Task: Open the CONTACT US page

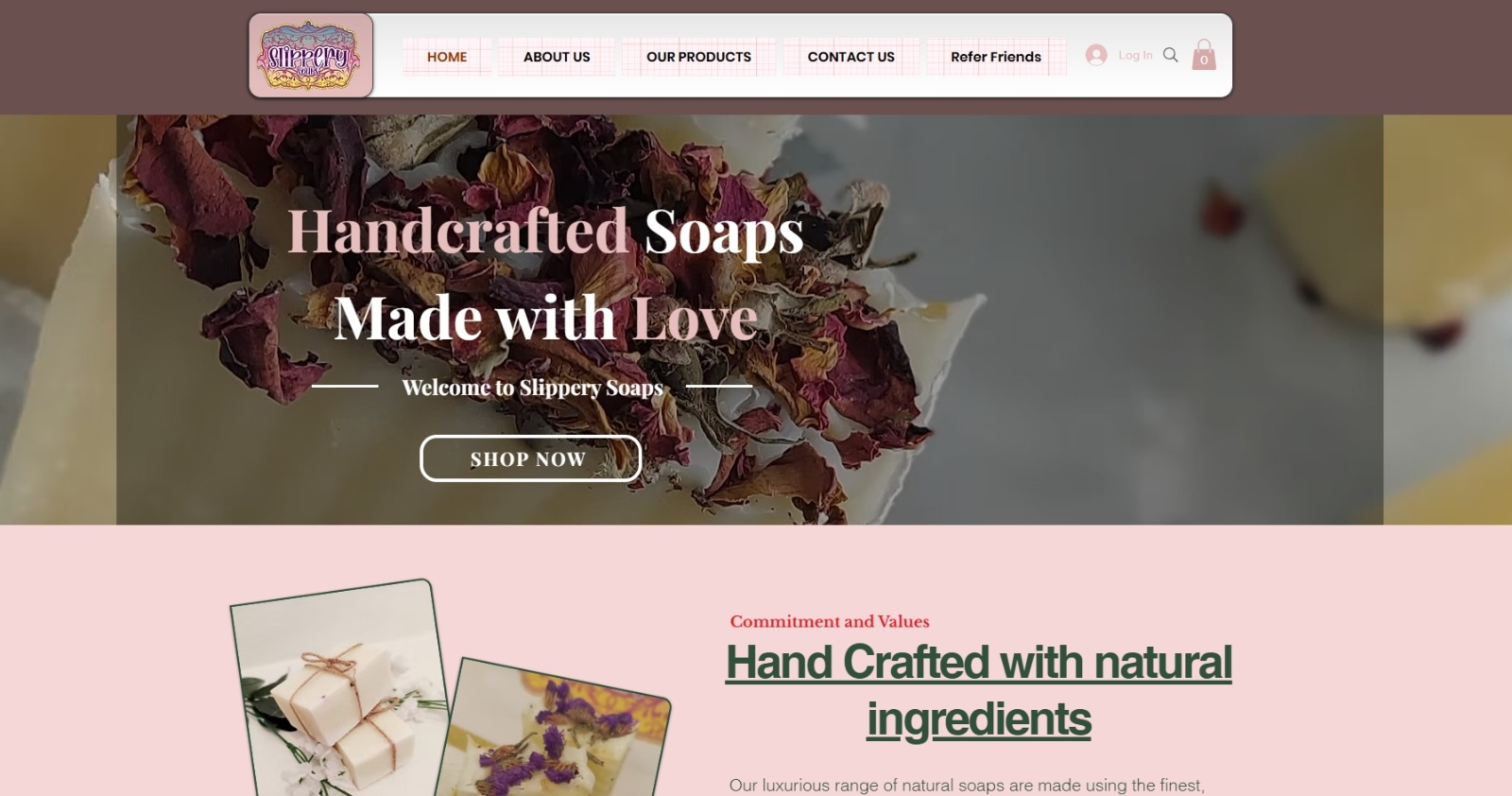Action: tap(850, 57)
